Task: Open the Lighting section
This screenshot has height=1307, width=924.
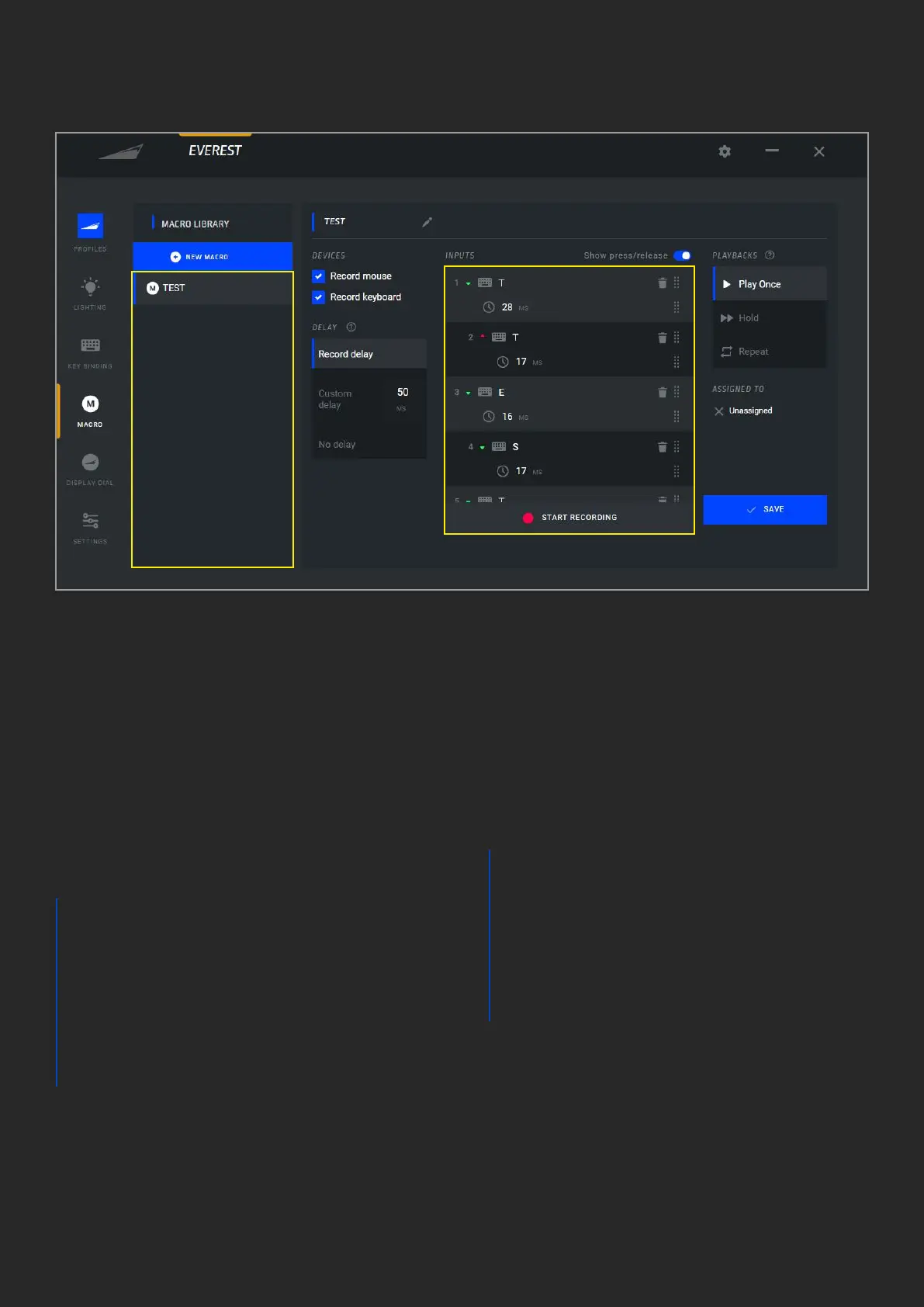Action: tap(90, 293)
